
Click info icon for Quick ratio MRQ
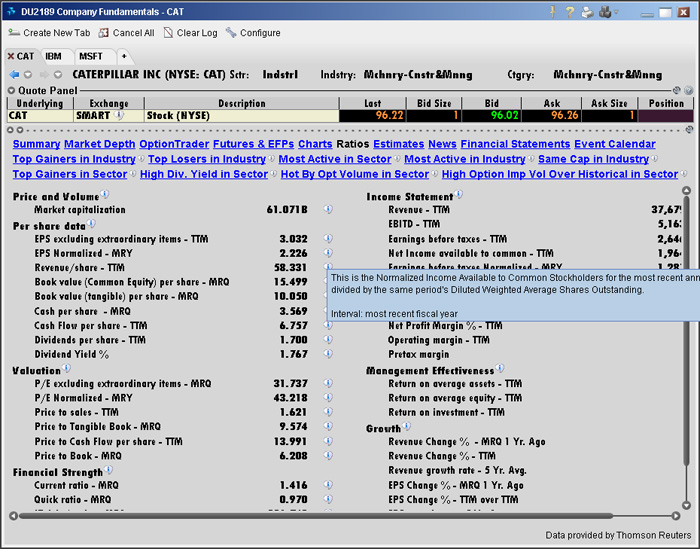click(x=328, y=499)
